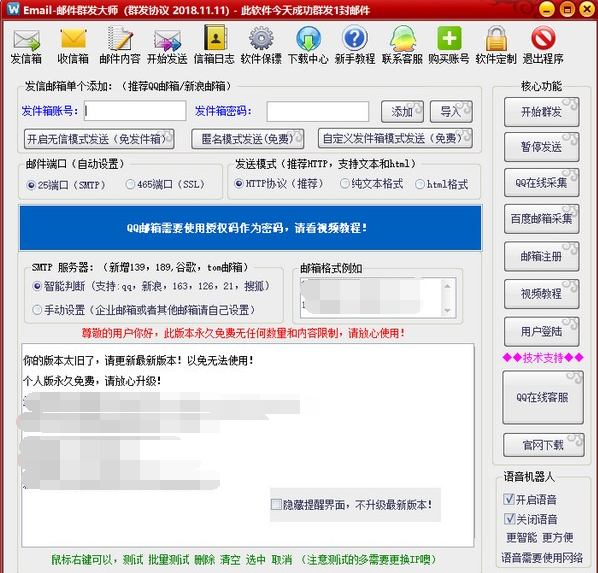Open the 收信箱 inbox icon

tap(73, 45)
